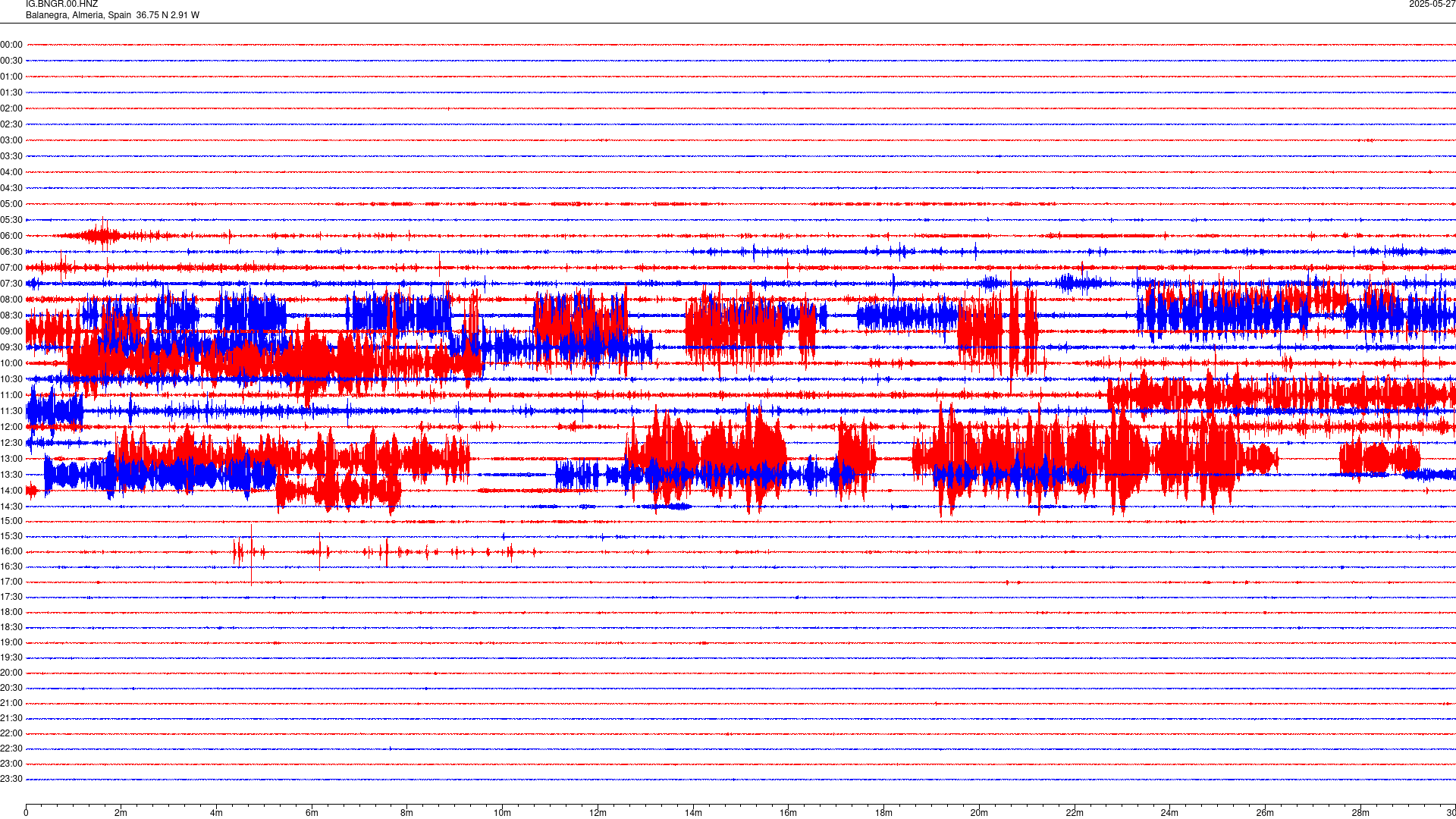1456x819 pixels.
Task: Select the 06:00 trace time label
Action: coord(11,236)
